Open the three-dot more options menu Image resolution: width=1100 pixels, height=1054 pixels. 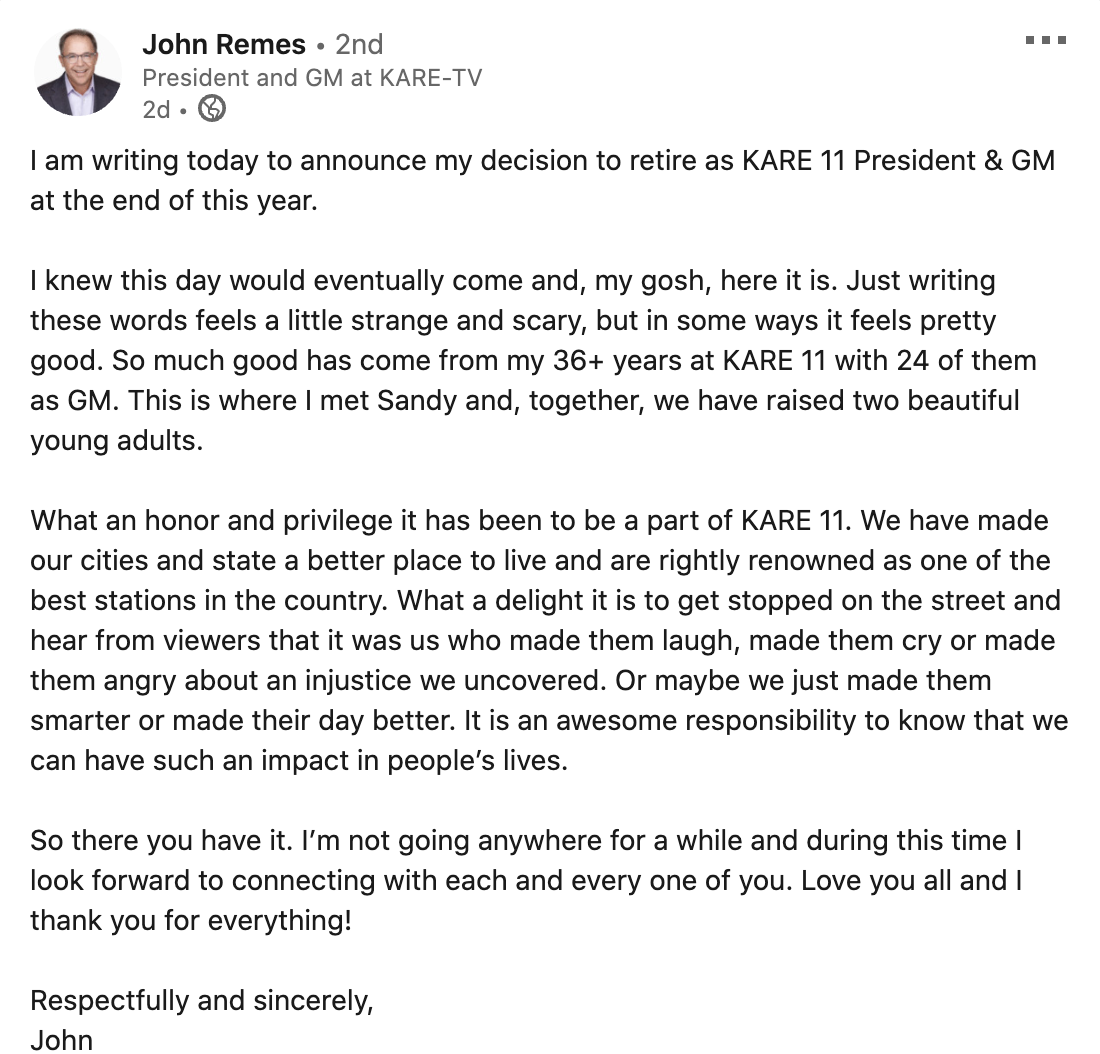[x=1045, y=40]
